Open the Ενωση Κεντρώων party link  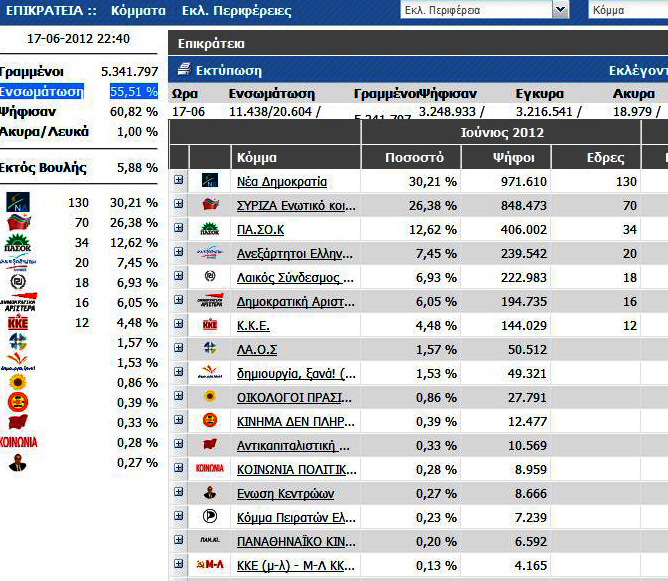coord(285,494)
